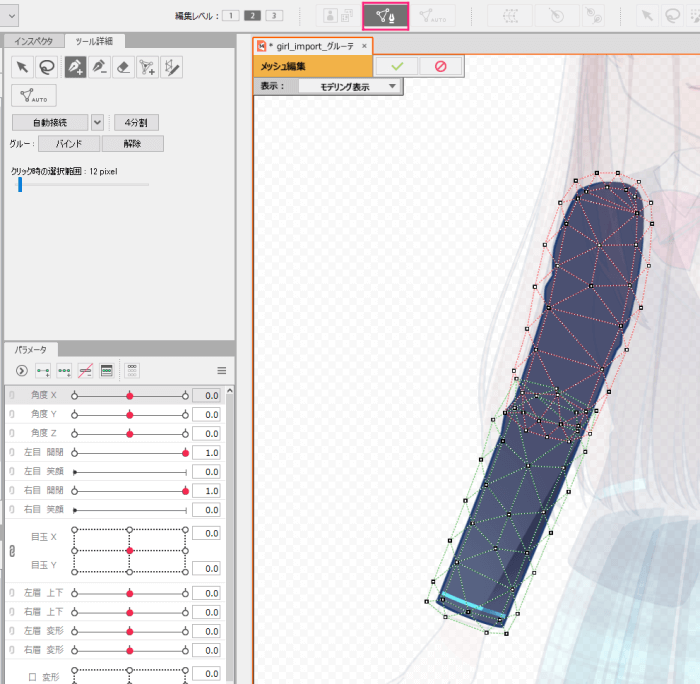This screenshot has height=684, width=700.
Task: Click the 4分割 button
Action: click(x=135, y=122)
